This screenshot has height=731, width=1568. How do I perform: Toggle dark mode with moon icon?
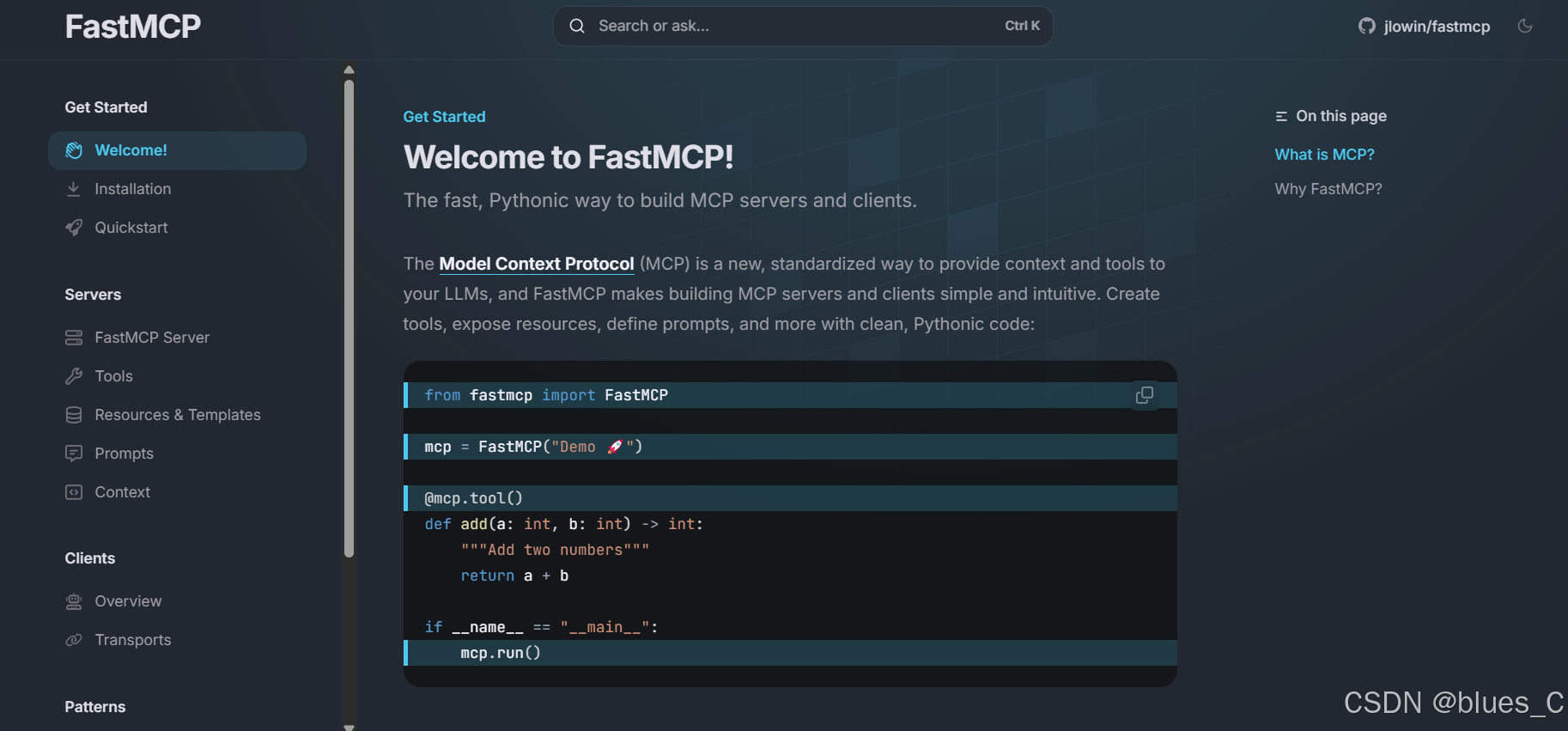1525,26
